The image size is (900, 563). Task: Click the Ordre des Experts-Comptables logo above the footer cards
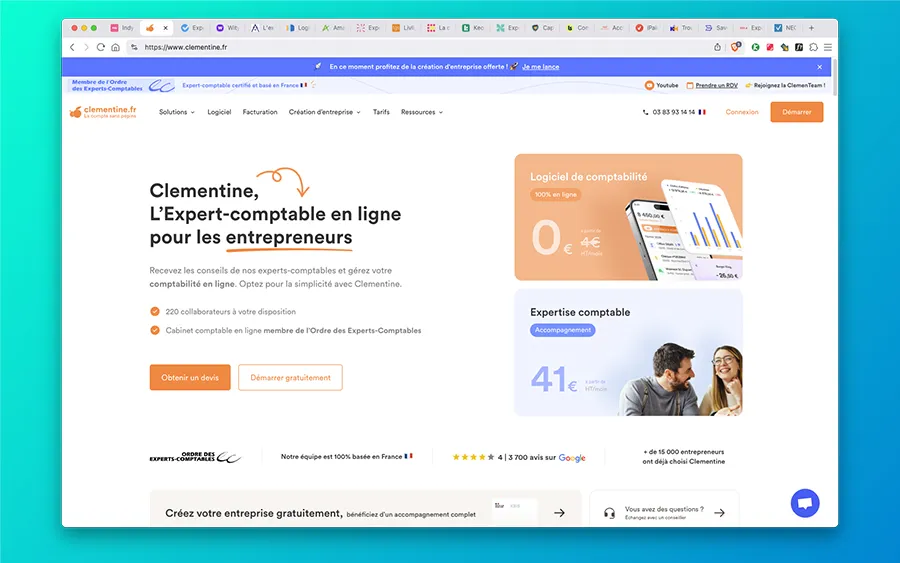pyautogui.click(x=196, y=457)
